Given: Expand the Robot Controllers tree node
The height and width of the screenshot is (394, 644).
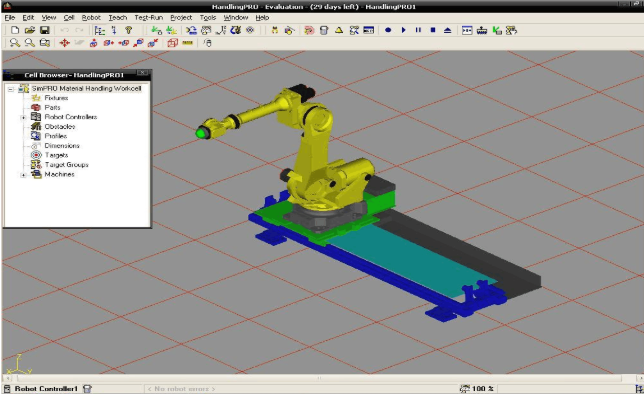Looking at the screenshot, I should 23,118.
